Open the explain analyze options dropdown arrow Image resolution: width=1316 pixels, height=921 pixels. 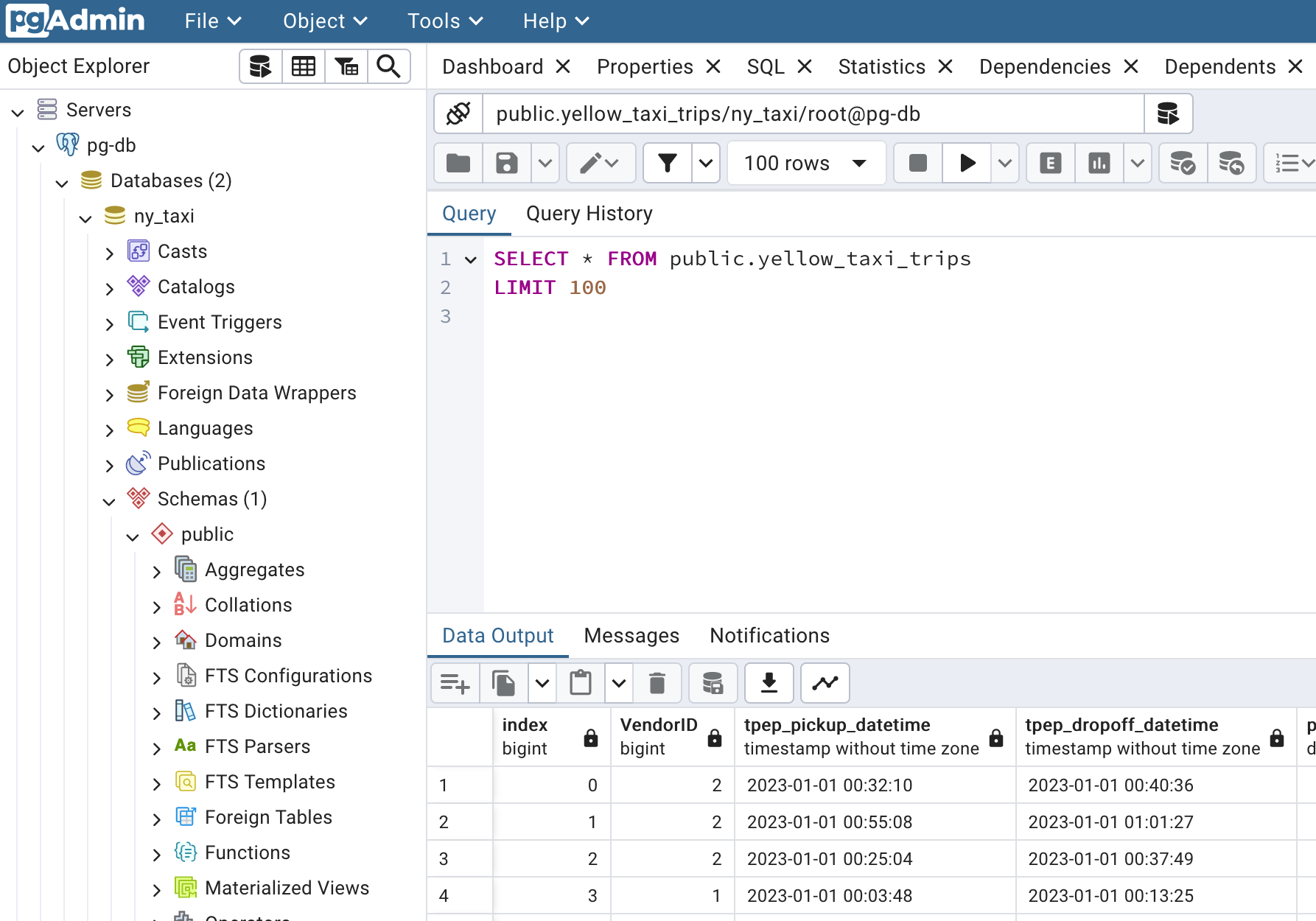point(1138,163)
